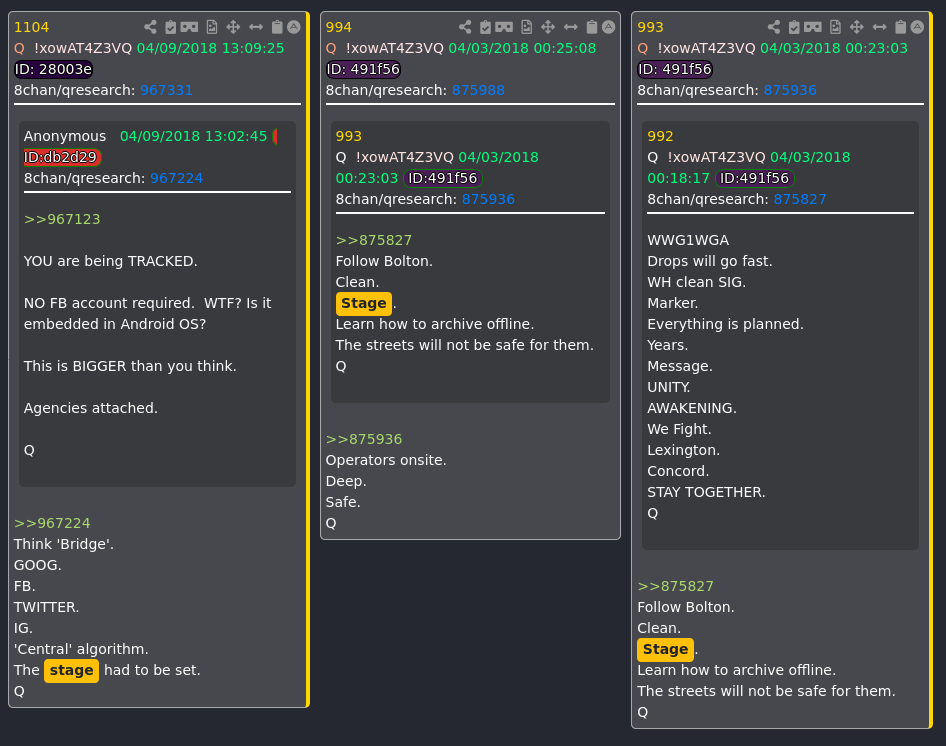Click text 'YOU are being TRACKED.'
The height and width of the screenshot is (746, 946).
click(x=111, y=261)
